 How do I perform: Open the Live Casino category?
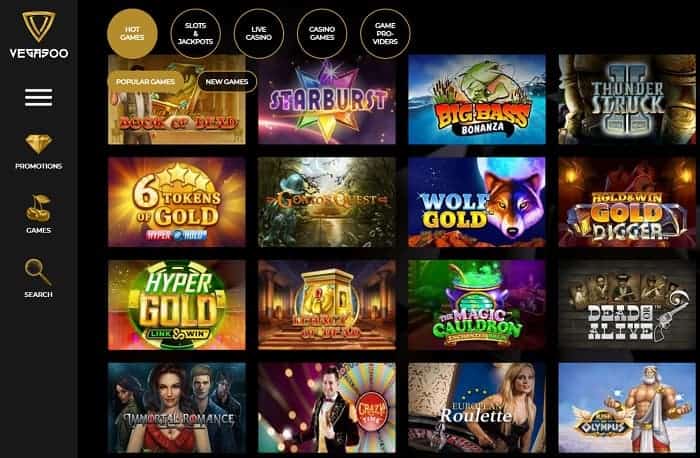coord(258,34)
